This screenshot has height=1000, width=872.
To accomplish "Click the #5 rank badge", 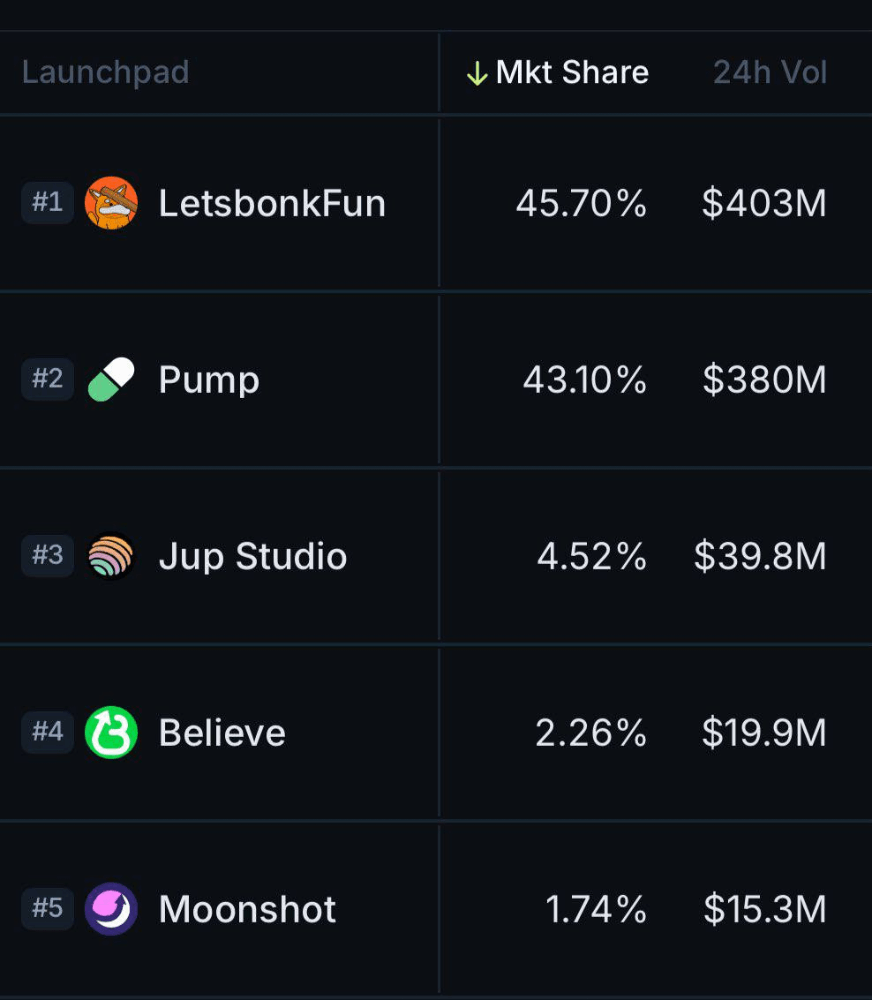I will (48, 909).
